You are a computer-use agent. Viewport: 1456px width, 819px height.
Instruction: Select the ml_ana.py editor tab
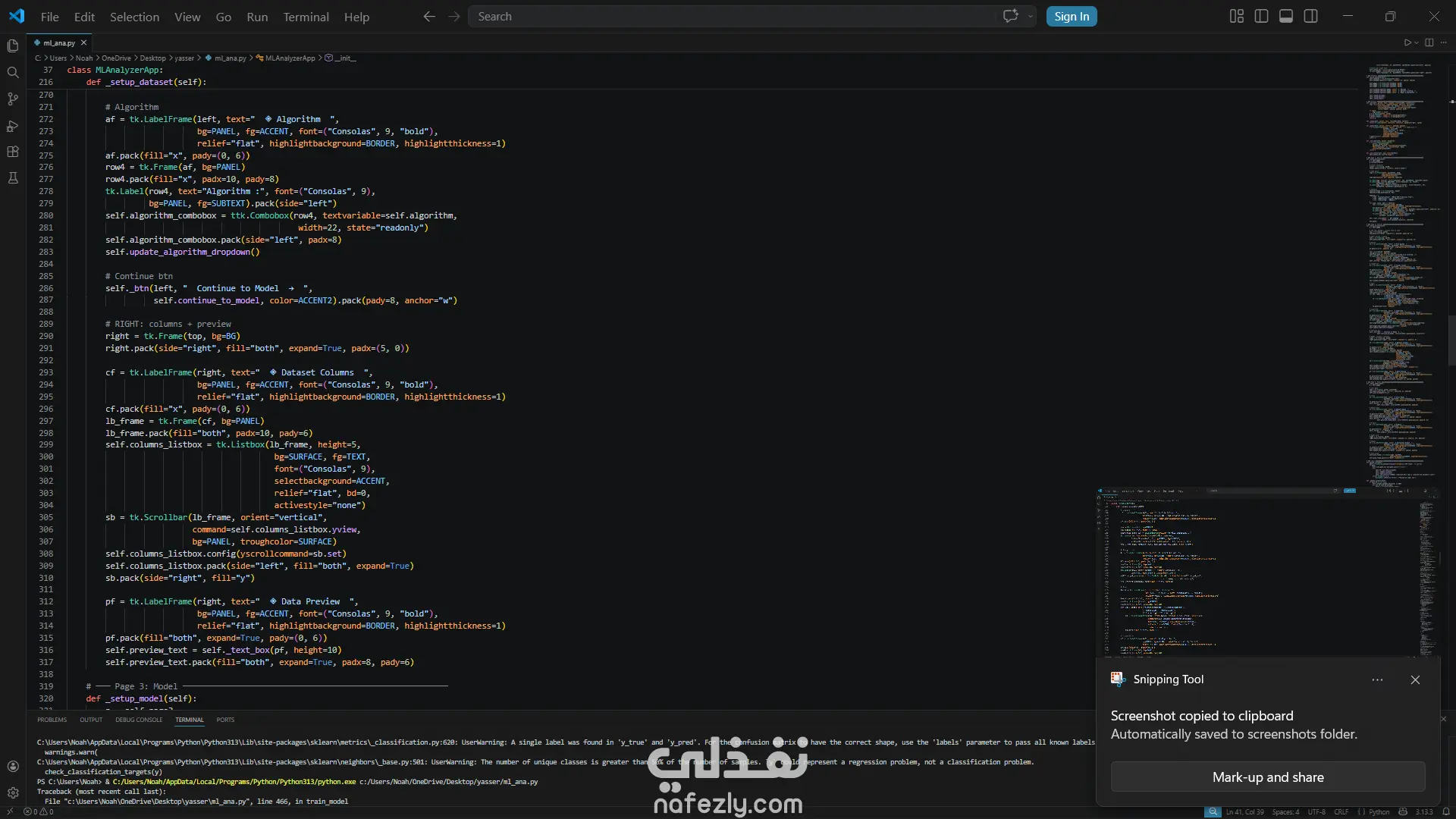[x=59, y=43]
